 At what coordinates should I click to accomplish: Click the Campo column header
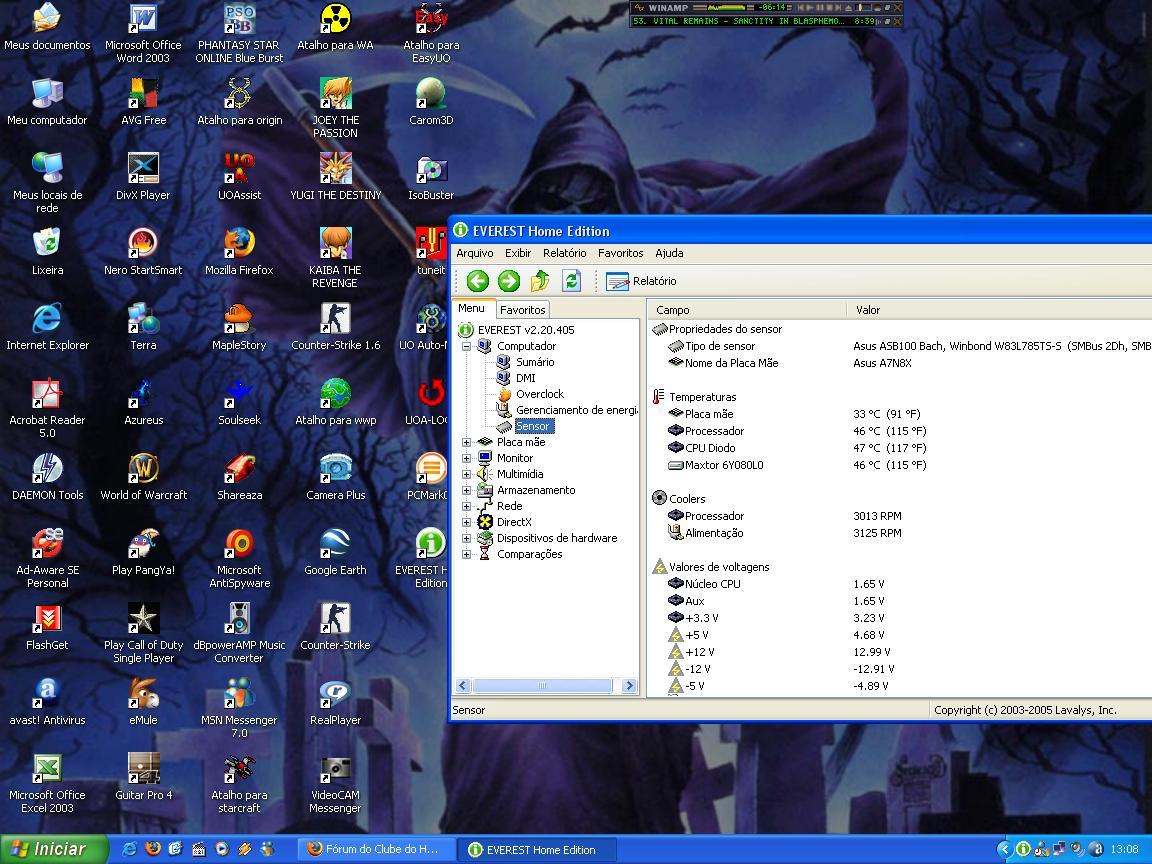coord(747,310)
